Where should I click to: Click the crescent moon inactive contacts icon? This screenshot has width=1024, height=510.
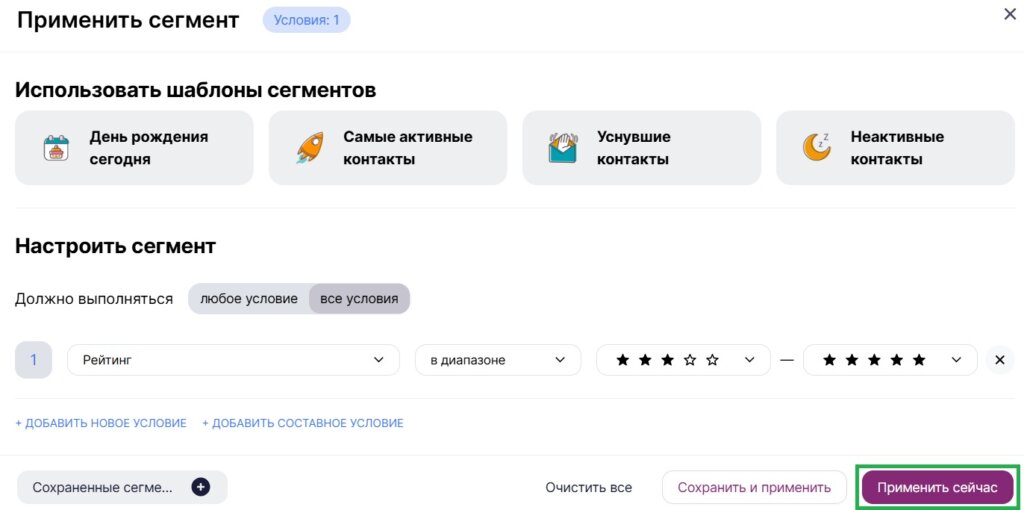817,148
